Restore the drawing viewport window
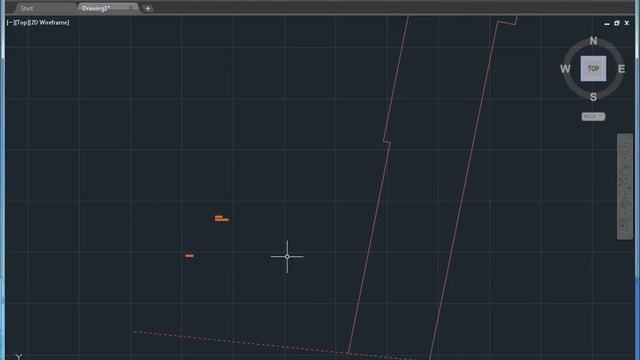640x360 pixels. (x=617, y=23)
